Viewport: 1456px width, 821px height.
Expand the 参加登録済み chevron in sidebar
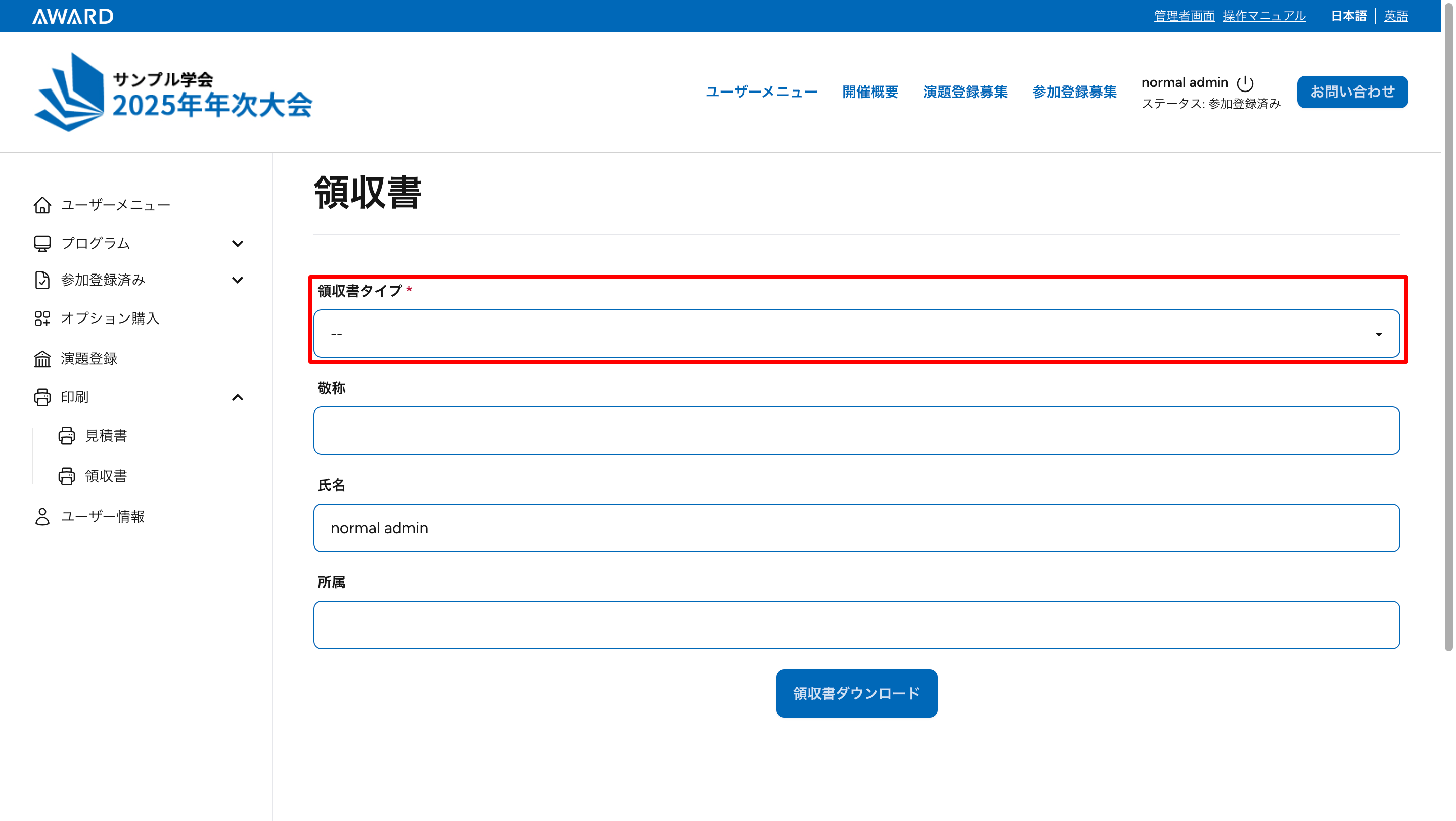click(238, 280)
